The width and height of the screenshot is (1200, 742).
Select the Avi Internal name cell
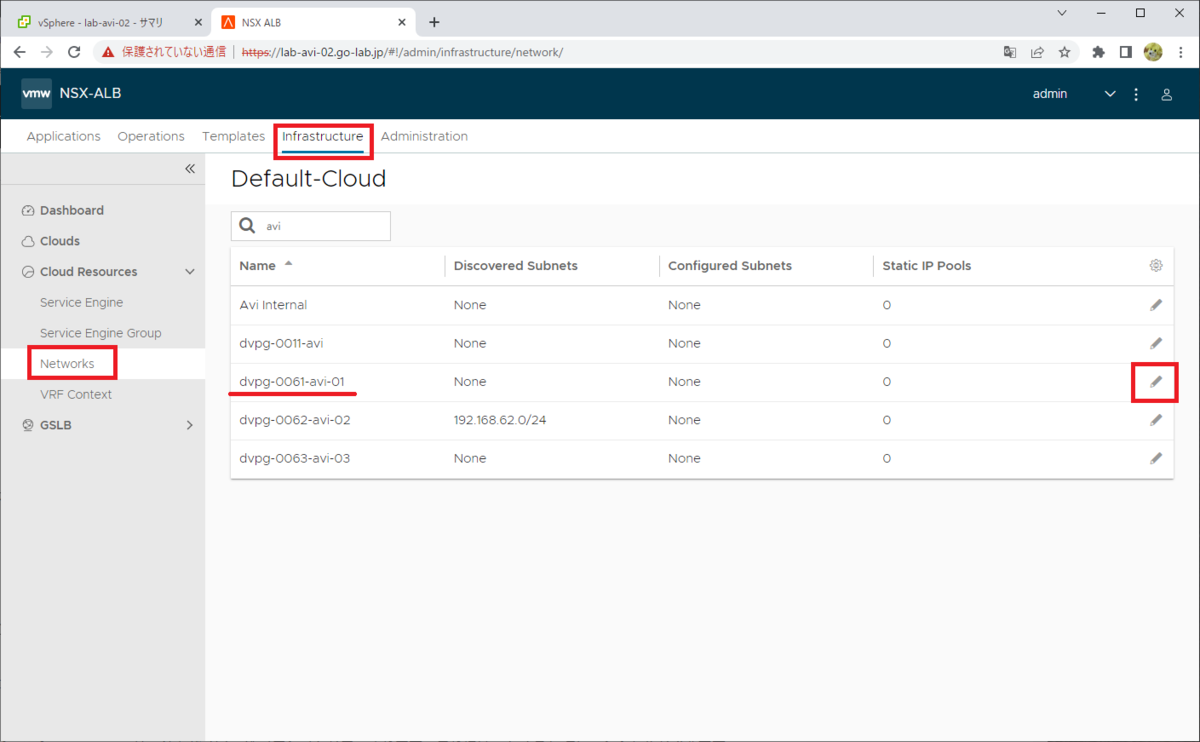273,305
